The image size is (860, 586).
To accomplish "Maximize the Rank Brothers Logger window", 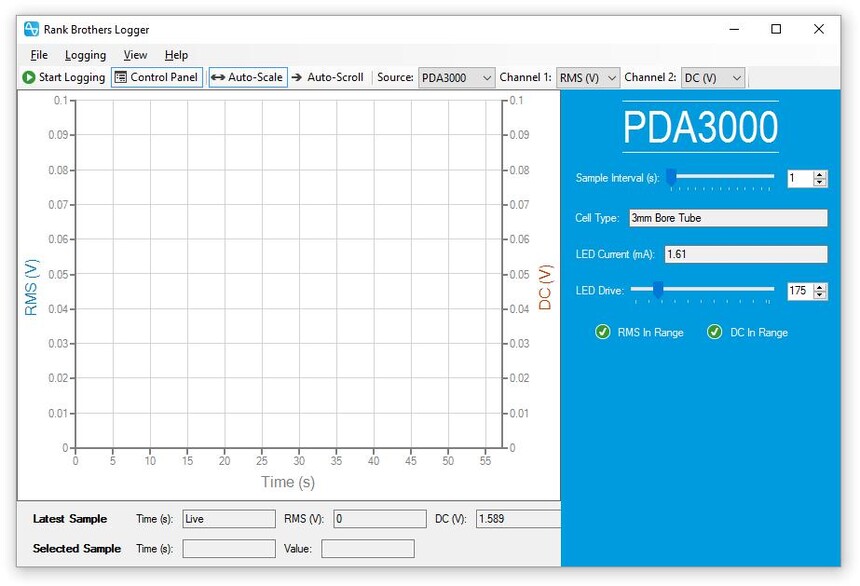I will [776, 29].
